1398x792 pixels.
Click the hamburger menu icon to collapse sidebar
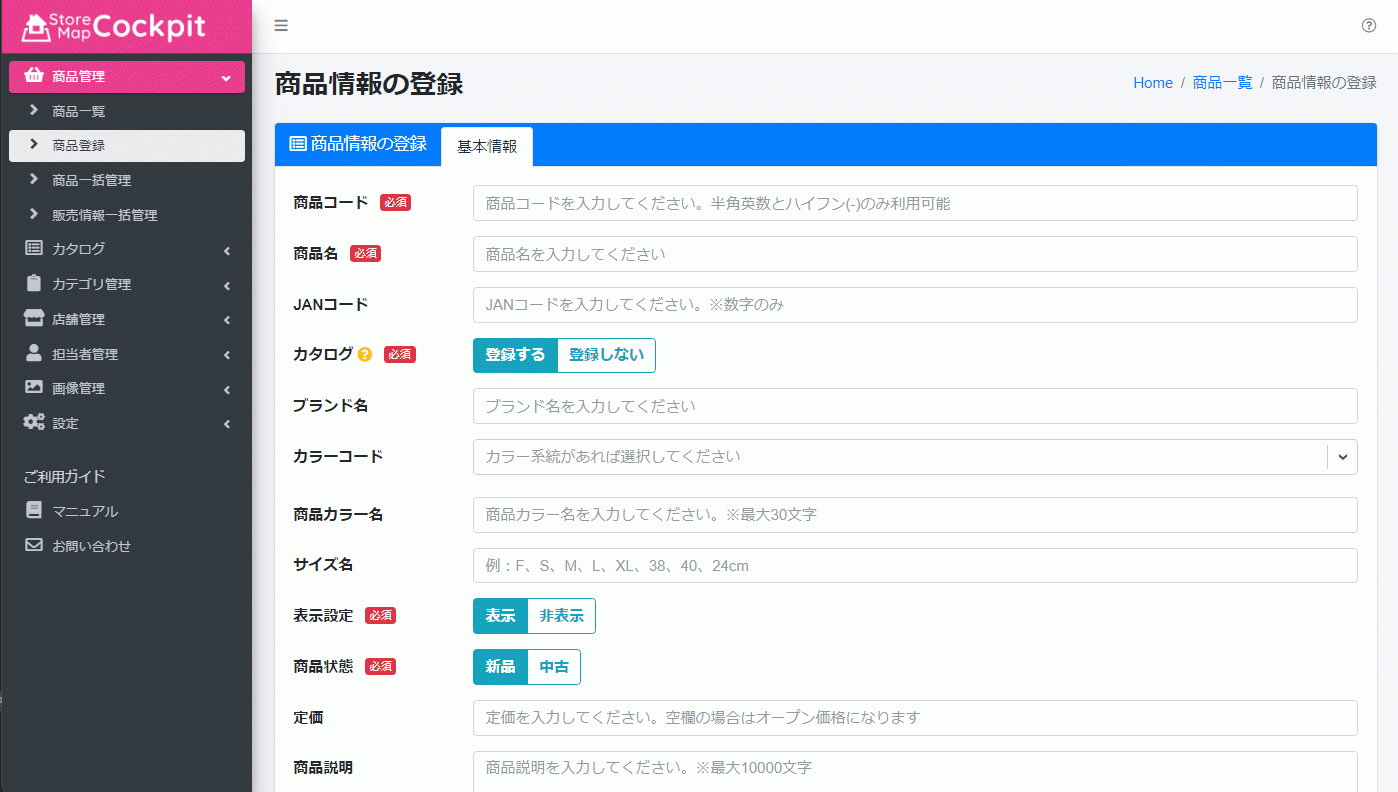pos(281,25)
